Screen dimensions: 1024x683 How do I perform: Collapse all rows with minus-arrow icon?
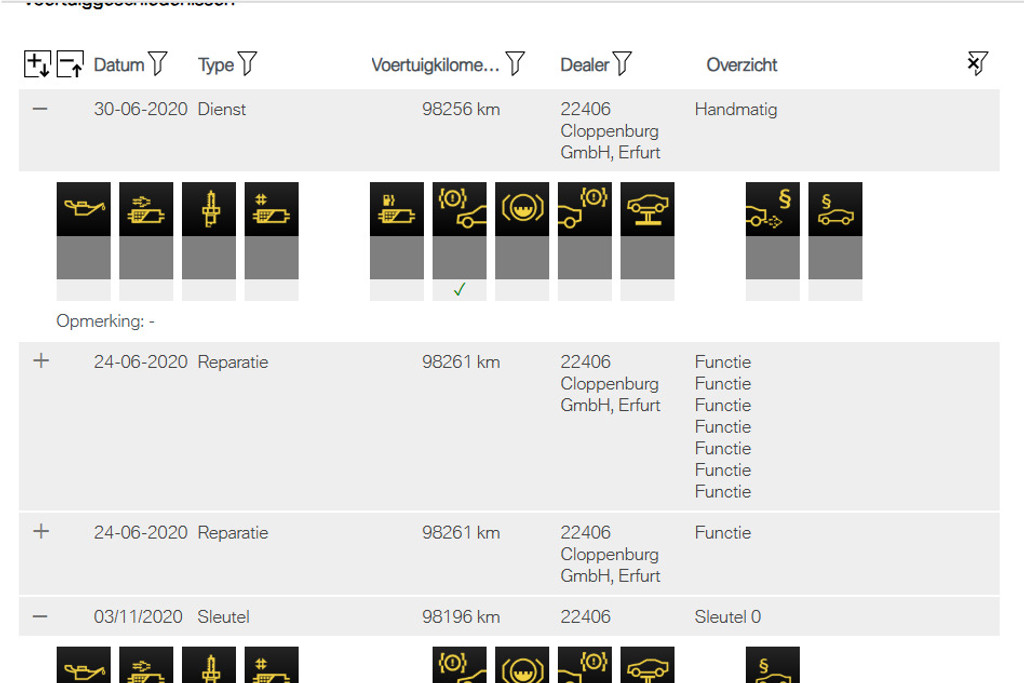[x=70, y=64]
